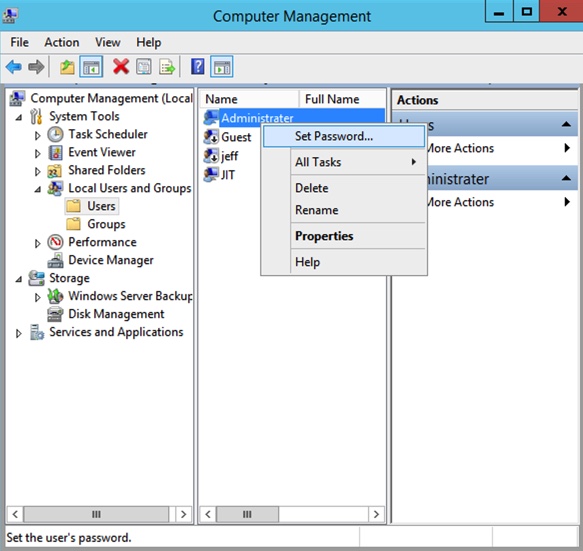Open the Action menu
This screenshot has width=583, height=551.
coord(62,42)
